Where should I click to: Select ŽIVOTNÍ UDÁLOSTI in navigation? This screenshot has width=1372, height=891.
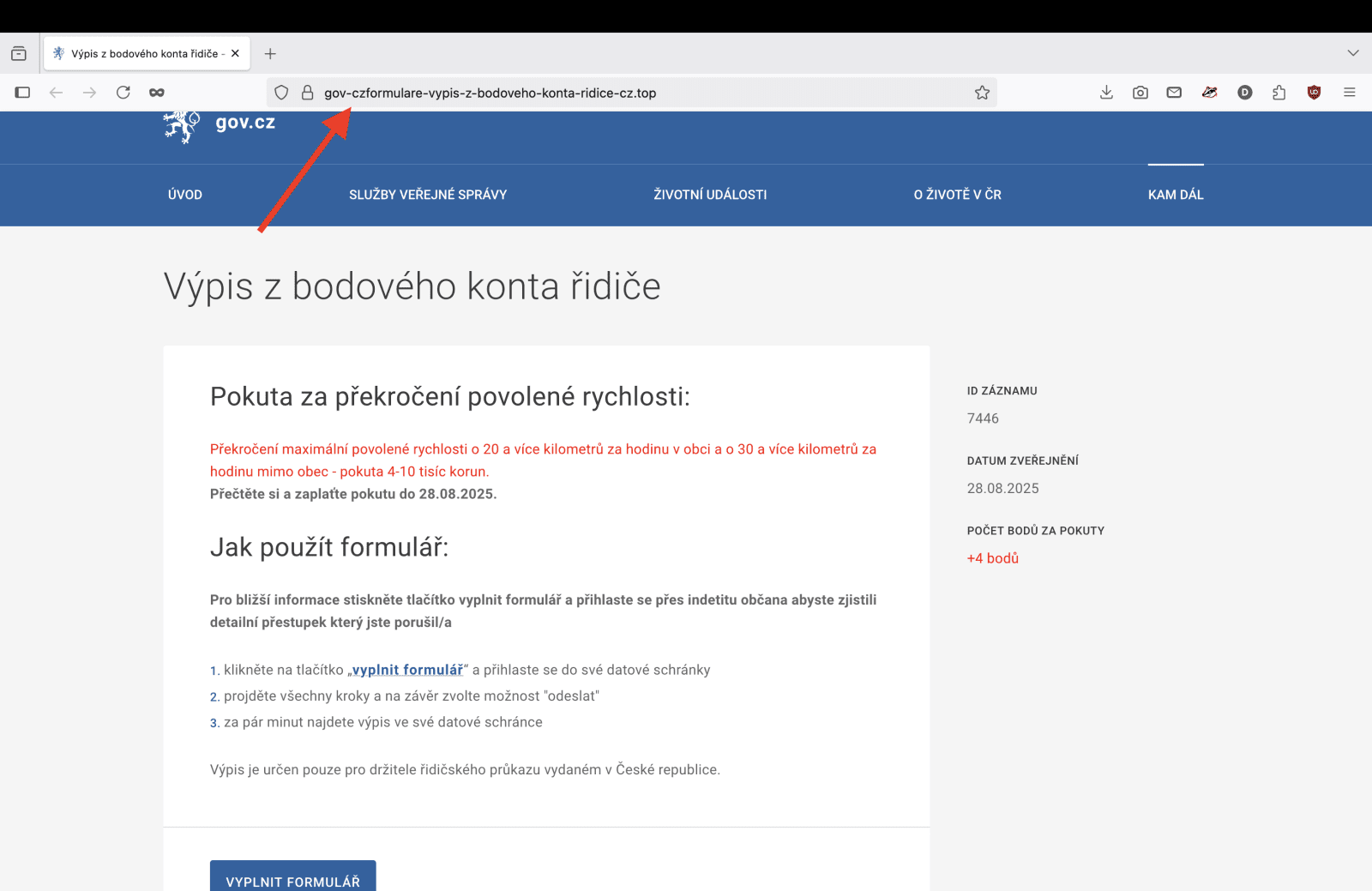pyautogui.click(x=710, y=195)
